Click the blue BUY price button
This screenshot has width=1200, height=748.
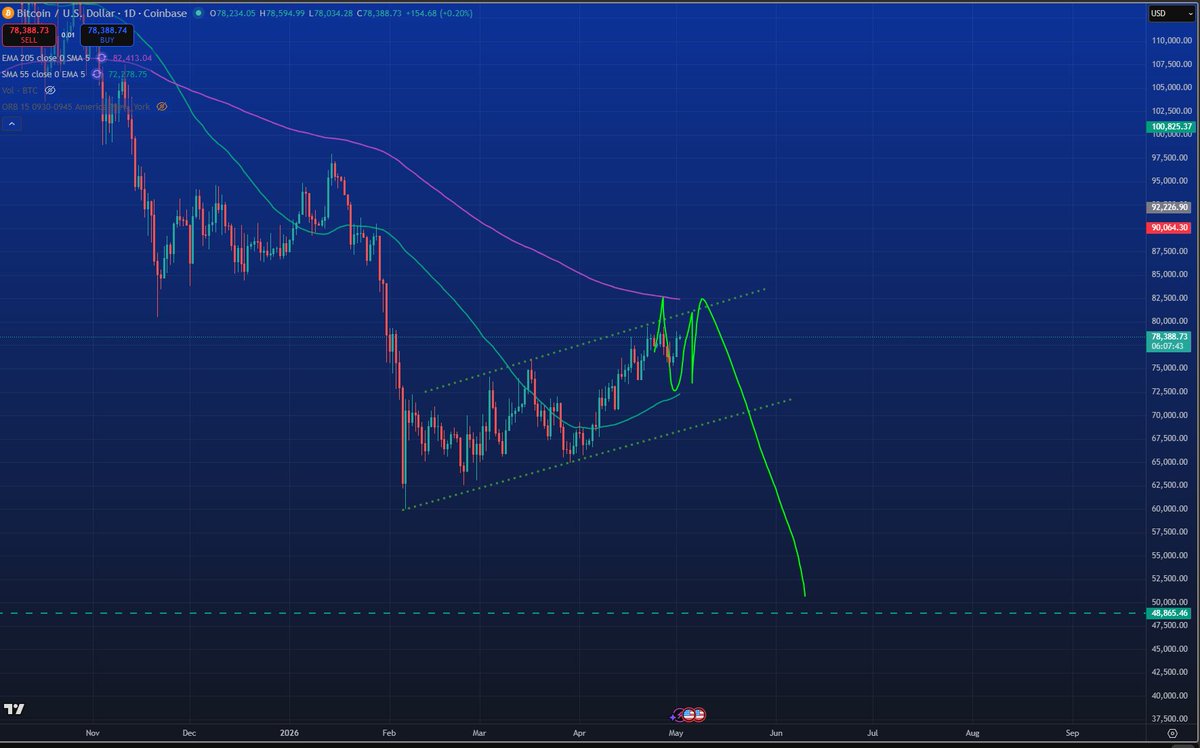tap(107, 35)
